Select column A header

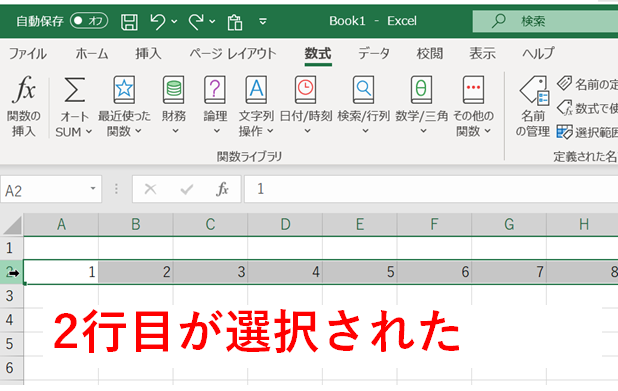pos(61,225)
